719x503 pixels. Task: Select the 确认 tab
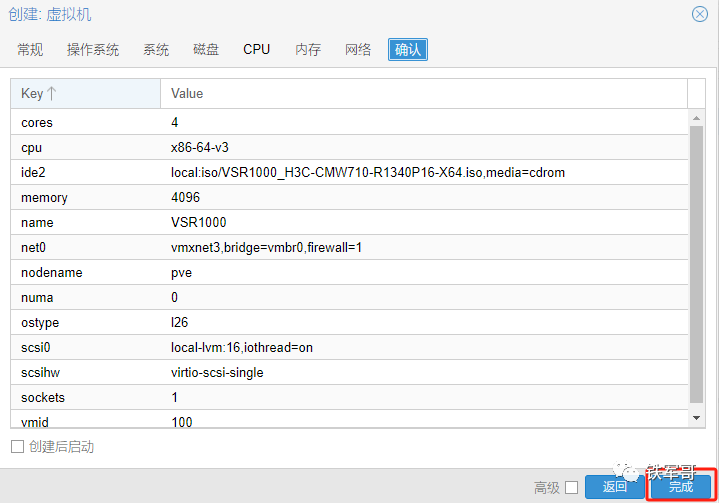408,50
